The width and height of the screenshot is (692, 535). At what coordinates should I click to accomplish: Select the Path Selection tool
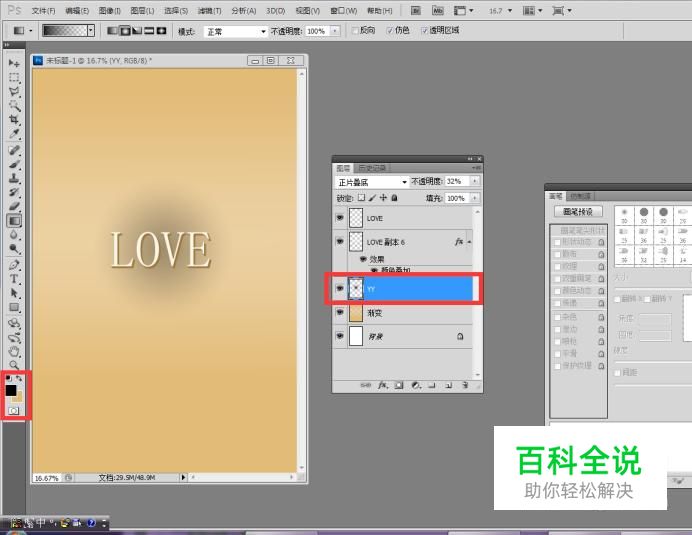[14, 293]
